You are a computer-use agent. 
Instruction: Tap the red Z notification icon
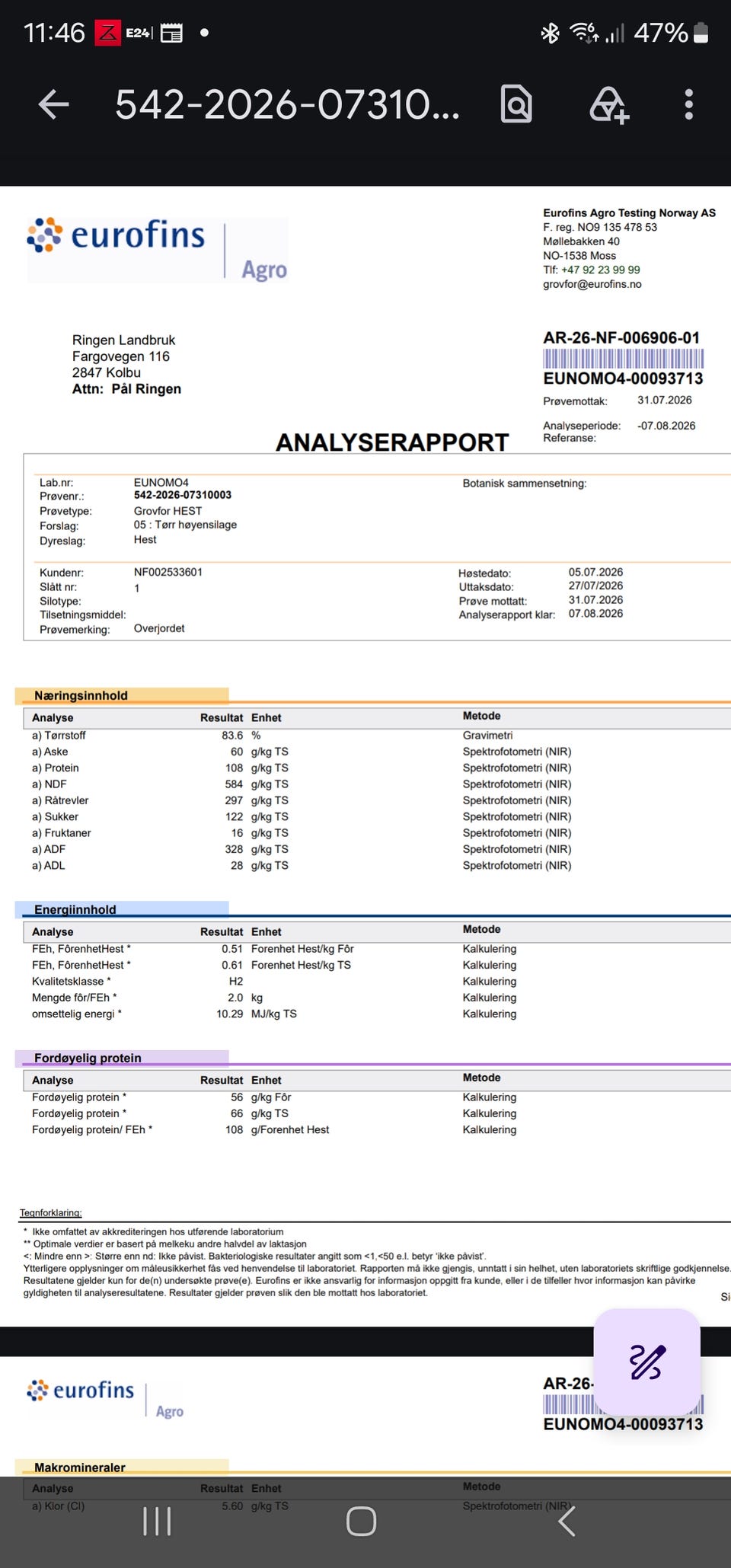(x=108, y=33)
